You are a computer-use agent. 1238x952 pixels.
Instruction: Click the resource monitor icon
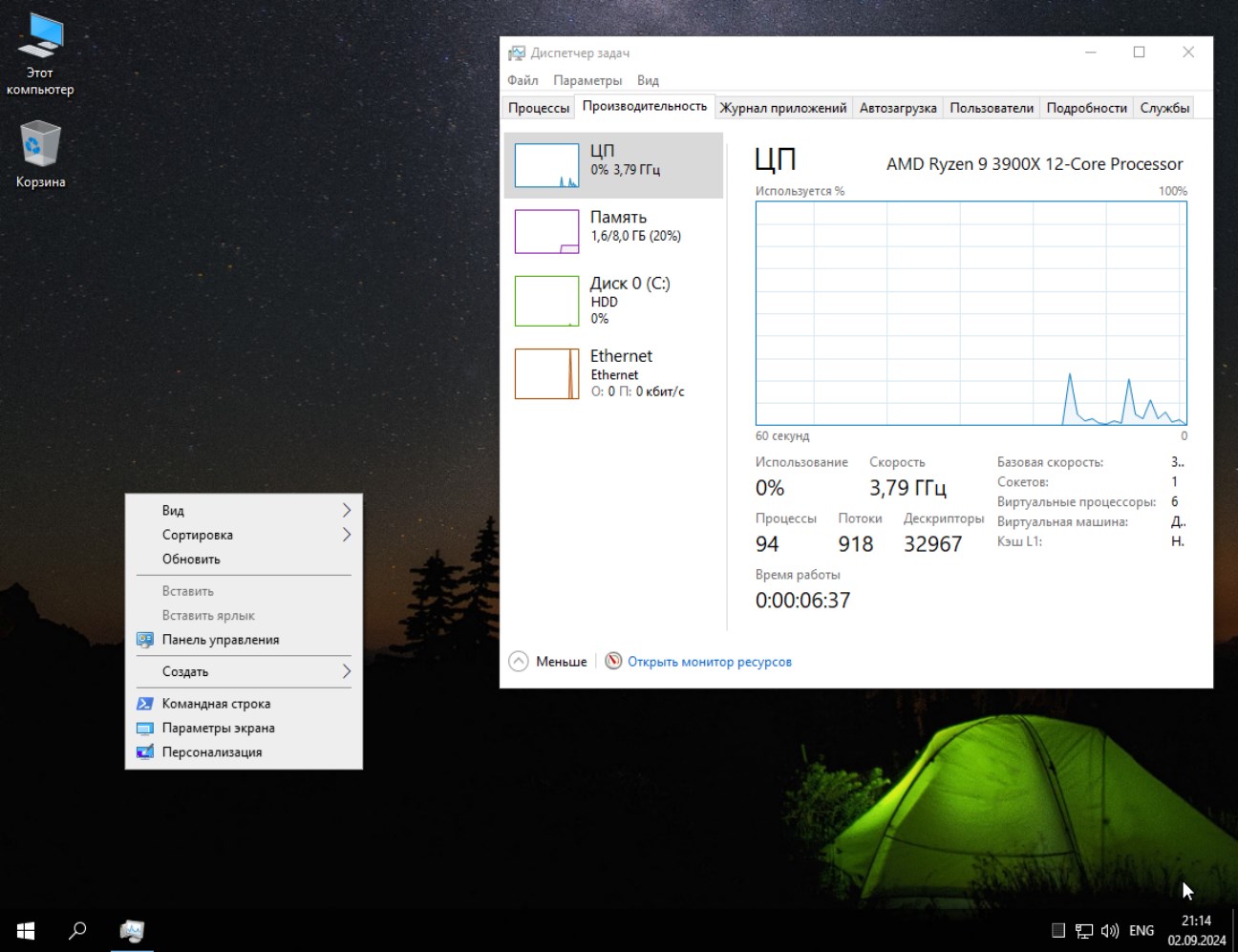pos(614,661)
